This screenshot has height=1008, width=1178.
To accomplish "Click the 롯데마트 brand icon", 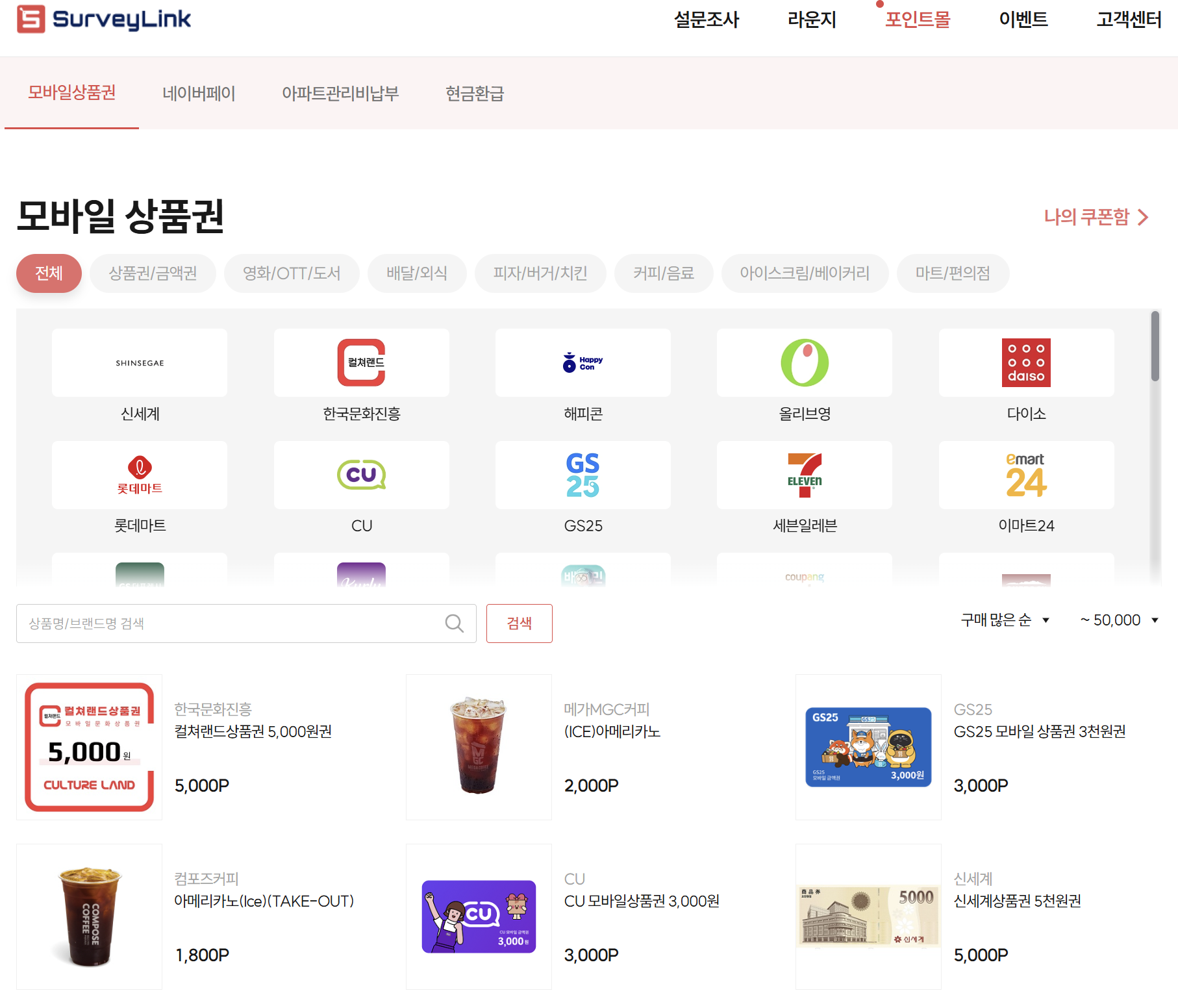I will (138, 475).
